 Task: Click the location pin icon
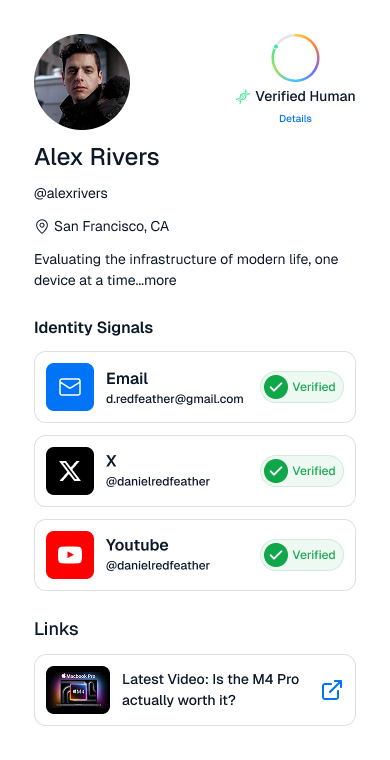42,226
